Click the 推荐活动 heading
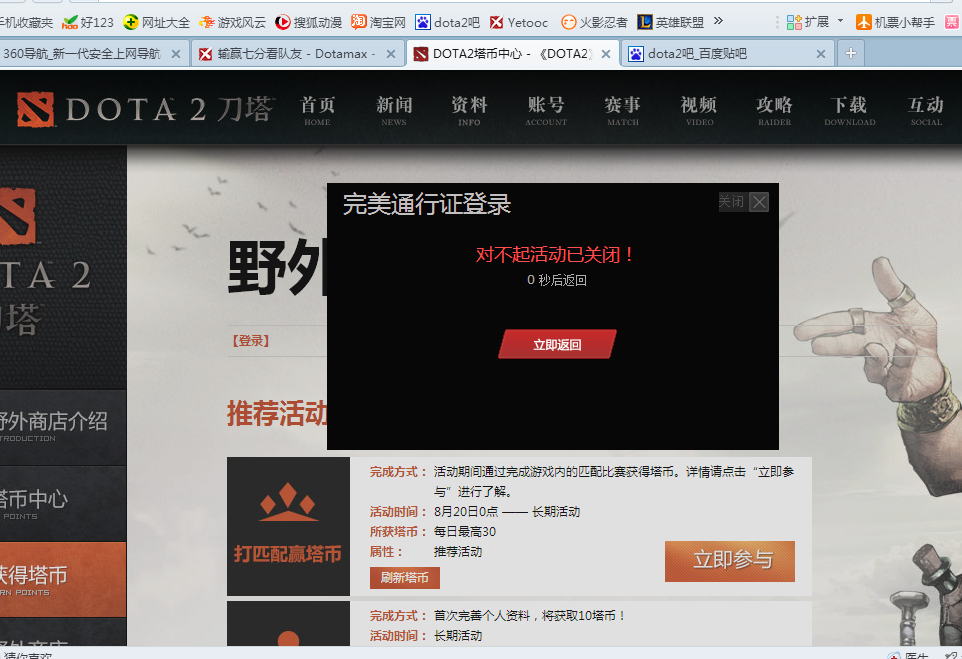 277,414
